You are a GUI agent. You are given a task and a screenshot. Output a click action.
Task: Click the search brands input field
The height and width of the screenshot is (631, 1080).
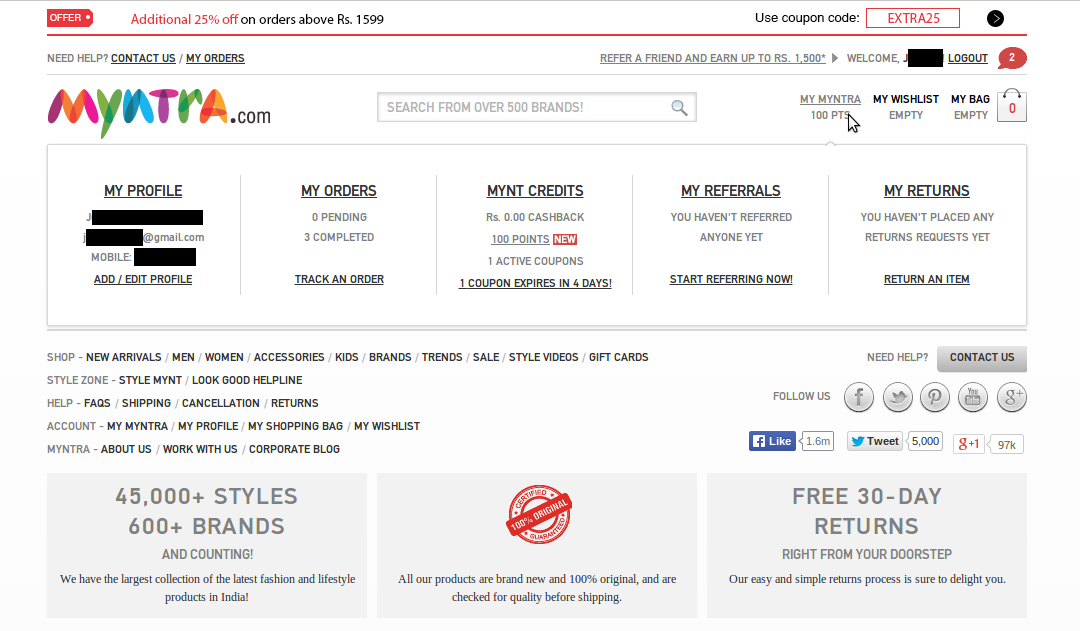click(x=537, y=107)
